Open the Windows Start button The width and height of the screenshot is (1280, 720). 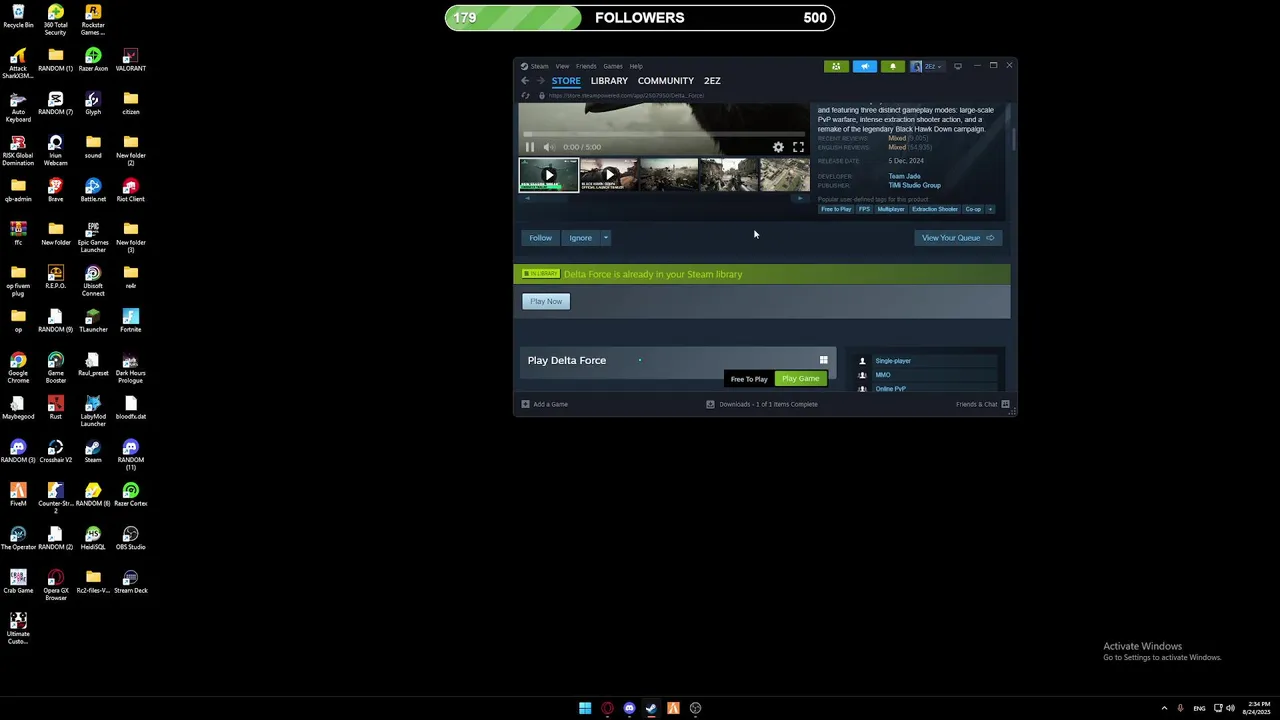click(585, 708)
